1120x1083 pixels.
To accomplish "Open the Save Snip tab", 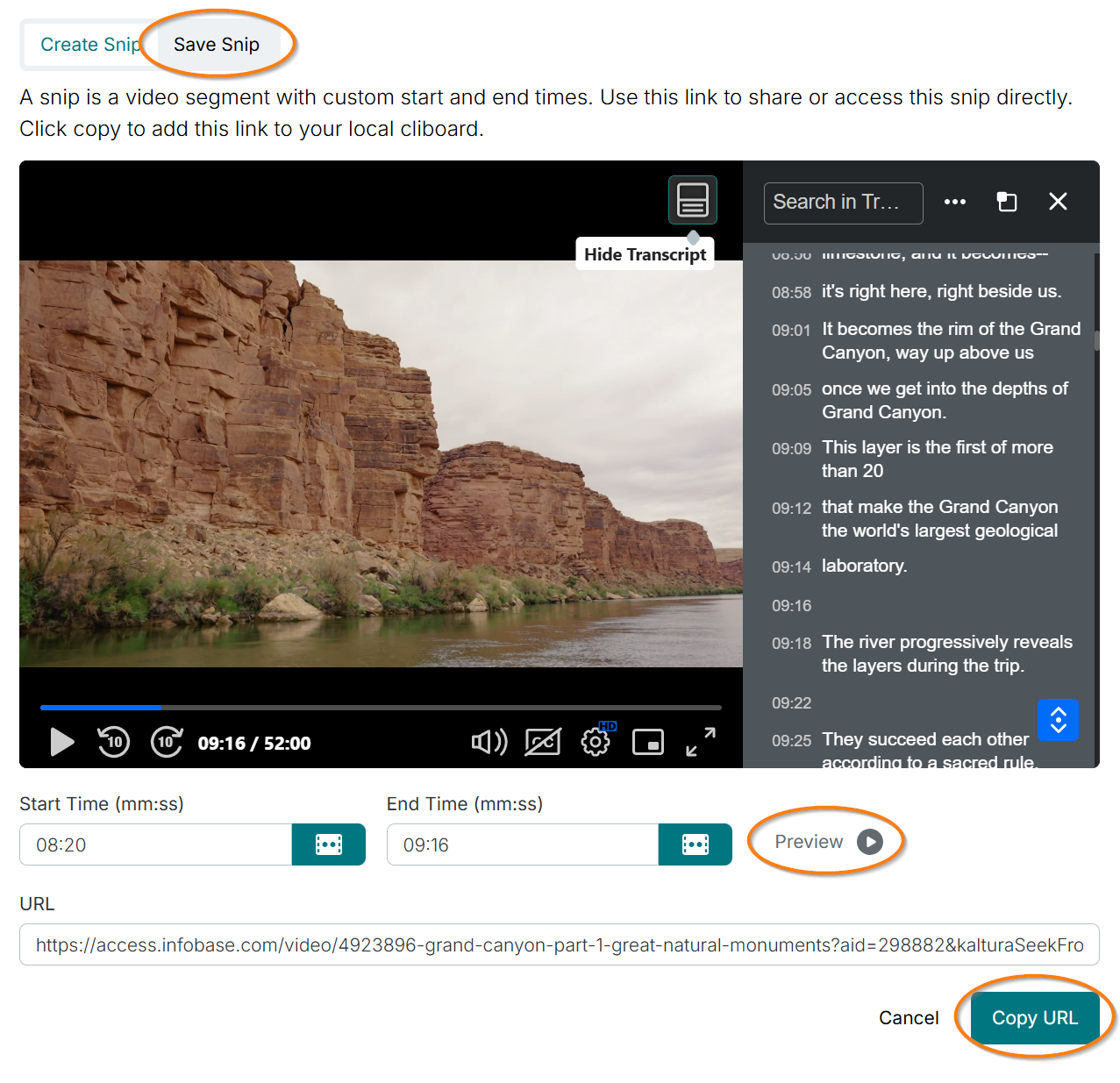I will [x=217, y=45].
